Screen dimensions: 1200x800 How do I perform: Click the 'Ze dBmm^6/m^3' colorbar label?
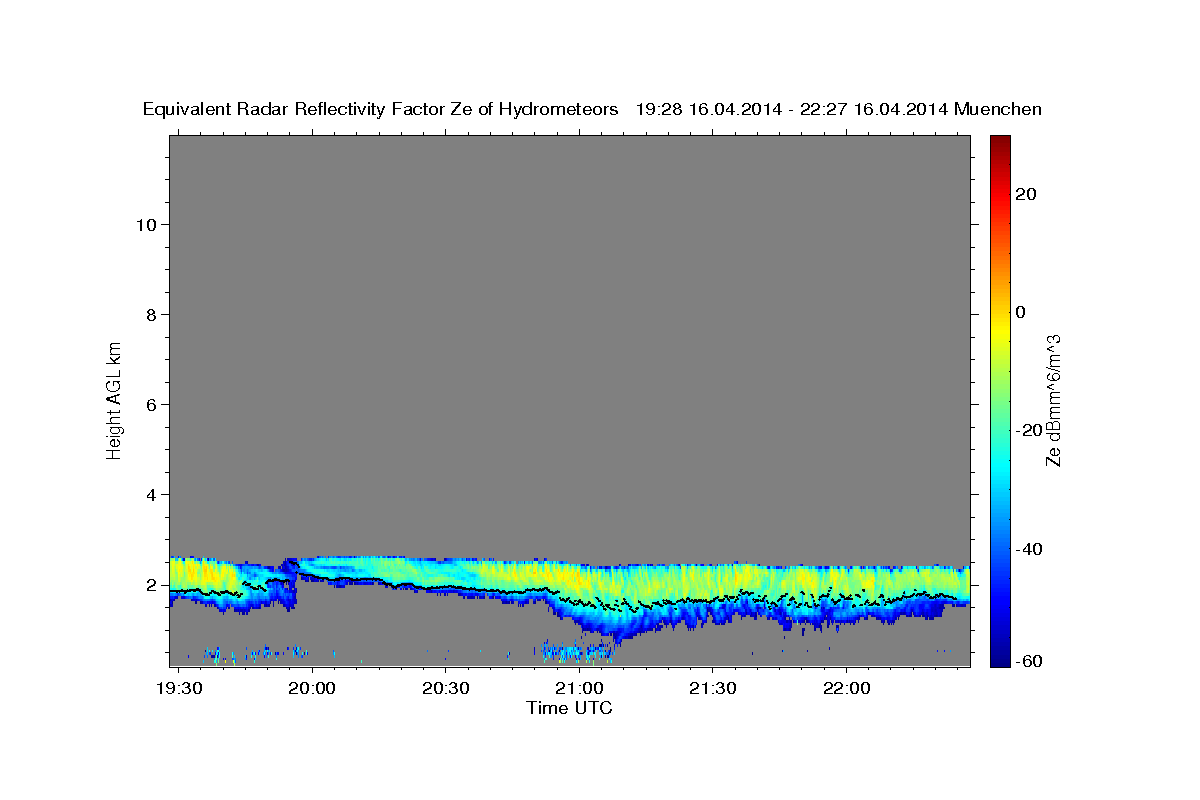(x=1052, y=400)
